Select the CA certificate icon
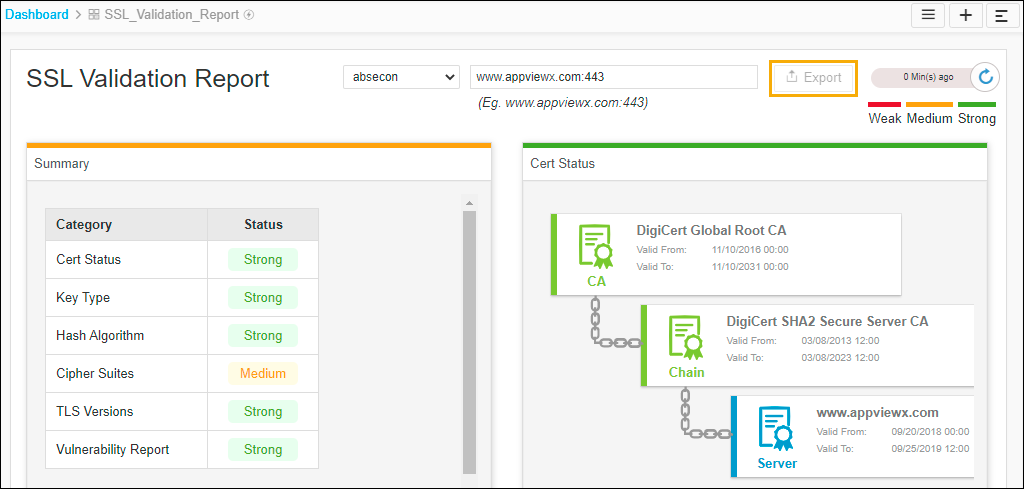 [596, 247]
